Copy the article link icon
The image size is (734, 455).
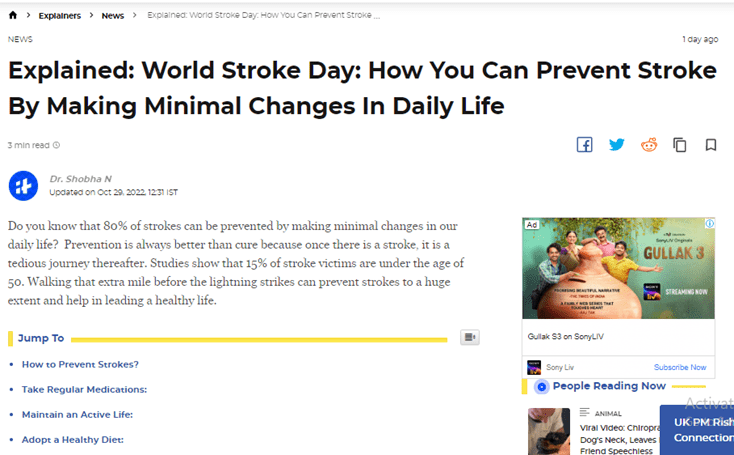pyautogui.click(x=680, y=145)
